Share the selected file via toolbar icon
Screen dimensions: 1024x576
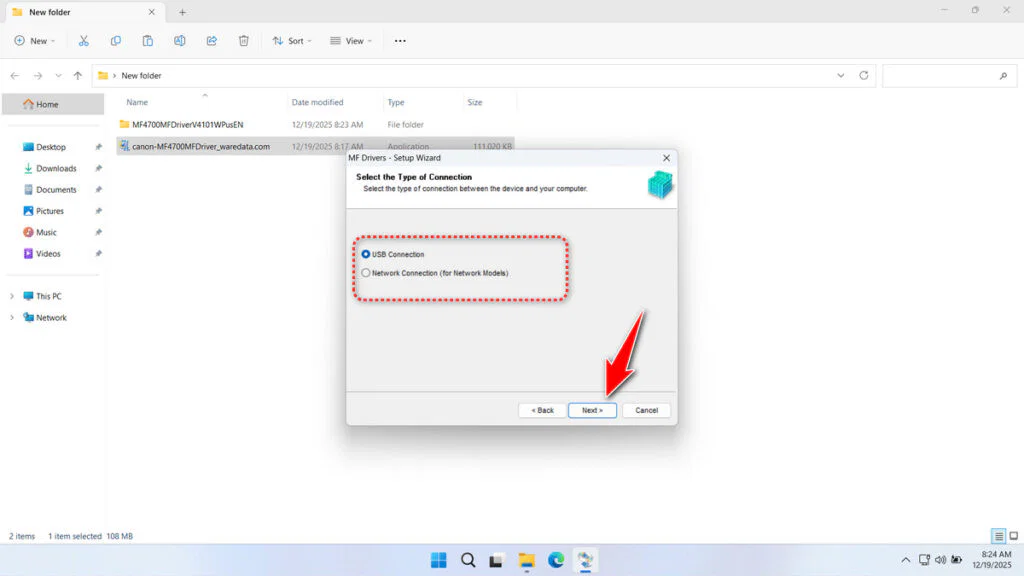[211, 41]
